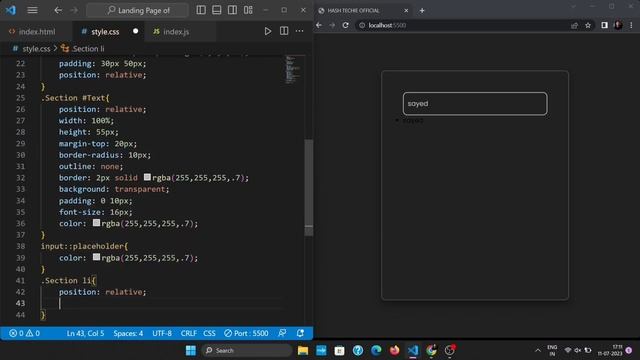Image resolution: width=640 pixels, height=360 pixels.
Task: Open the Chrome profile avatar
Action: coord(618,25)
